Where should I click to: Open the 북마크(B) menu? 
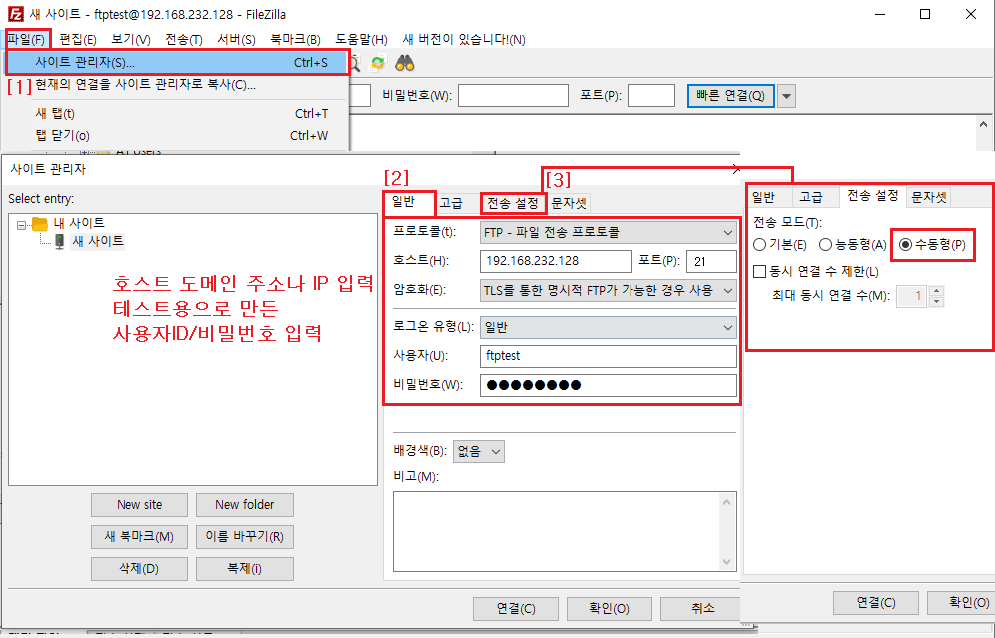coord(295,39)
